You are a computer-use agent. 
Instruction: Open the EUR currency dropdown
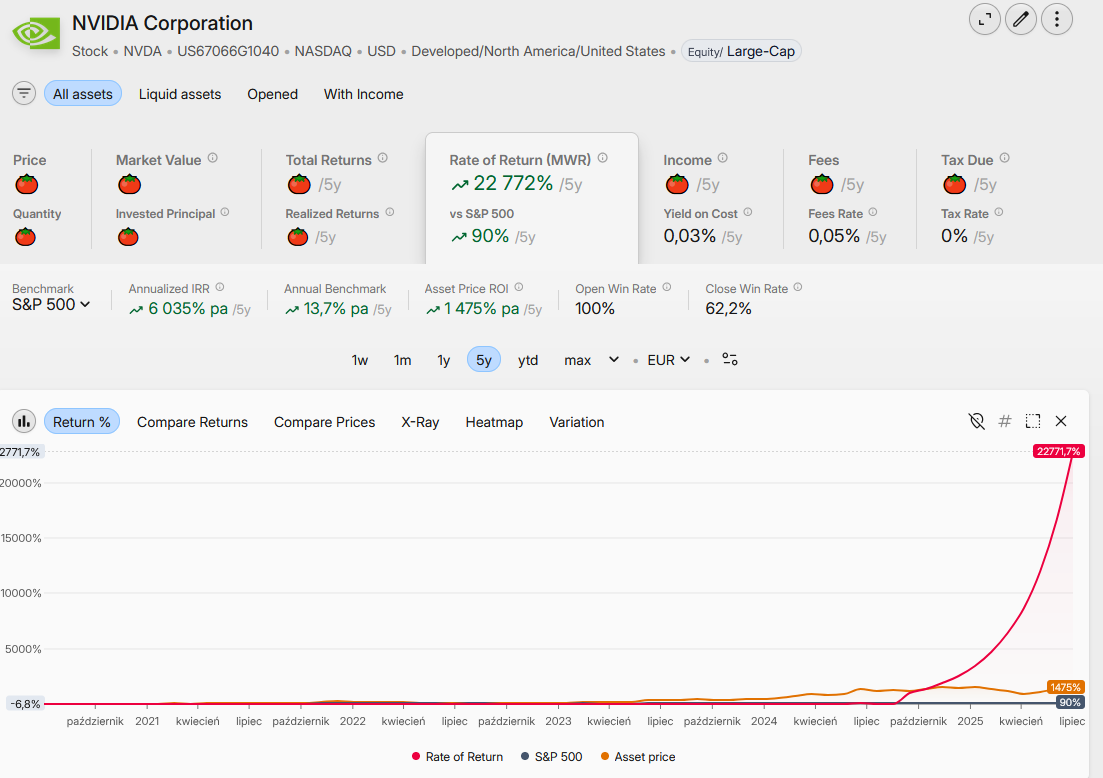668,360
